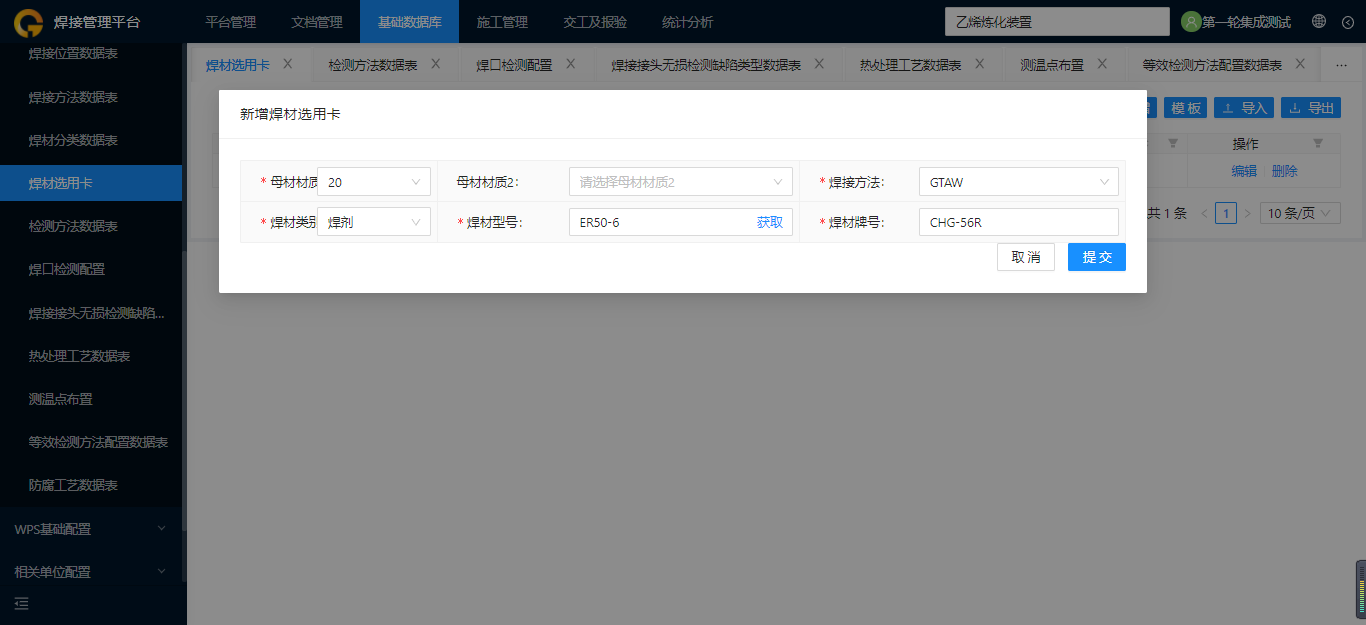Click the 导入 import button
Viewport: 1366px width, 625px height.
[x=1244, y=108]
